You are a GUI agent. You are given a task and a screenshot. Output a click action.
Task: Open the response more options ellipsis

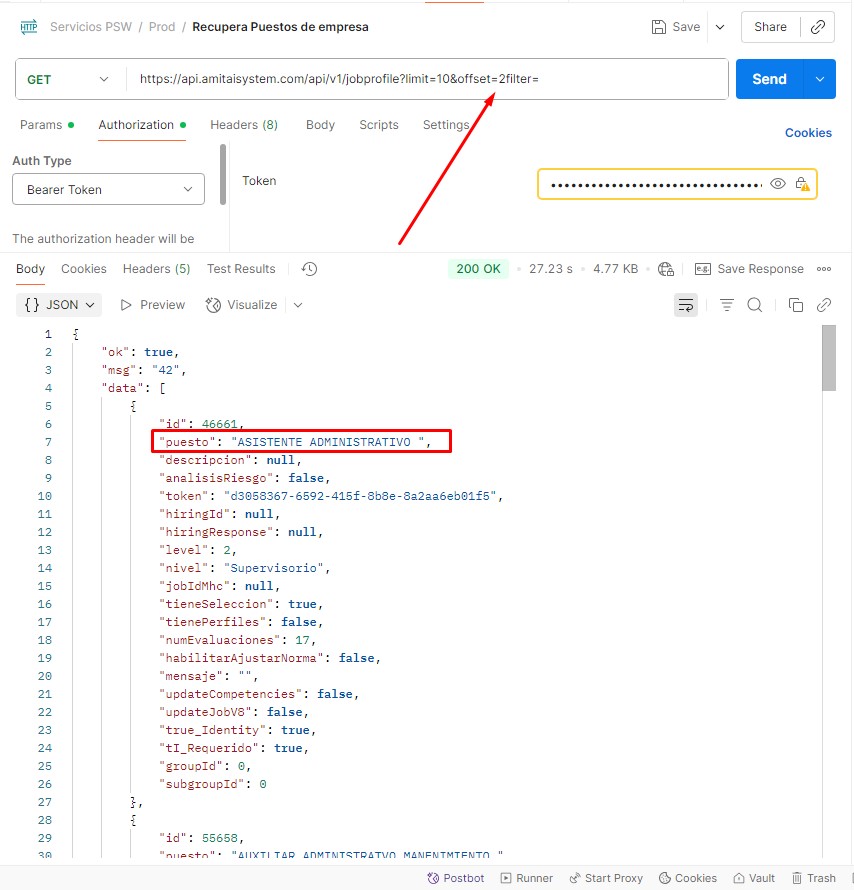point(824,269)
